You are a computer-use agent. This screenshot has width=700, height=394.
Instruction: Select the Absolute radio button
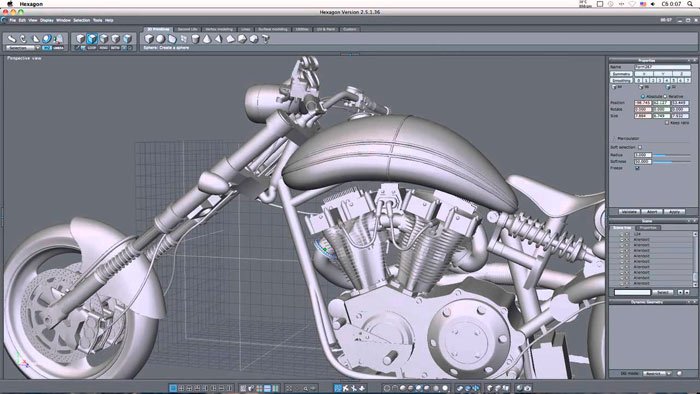pos(643,96)
